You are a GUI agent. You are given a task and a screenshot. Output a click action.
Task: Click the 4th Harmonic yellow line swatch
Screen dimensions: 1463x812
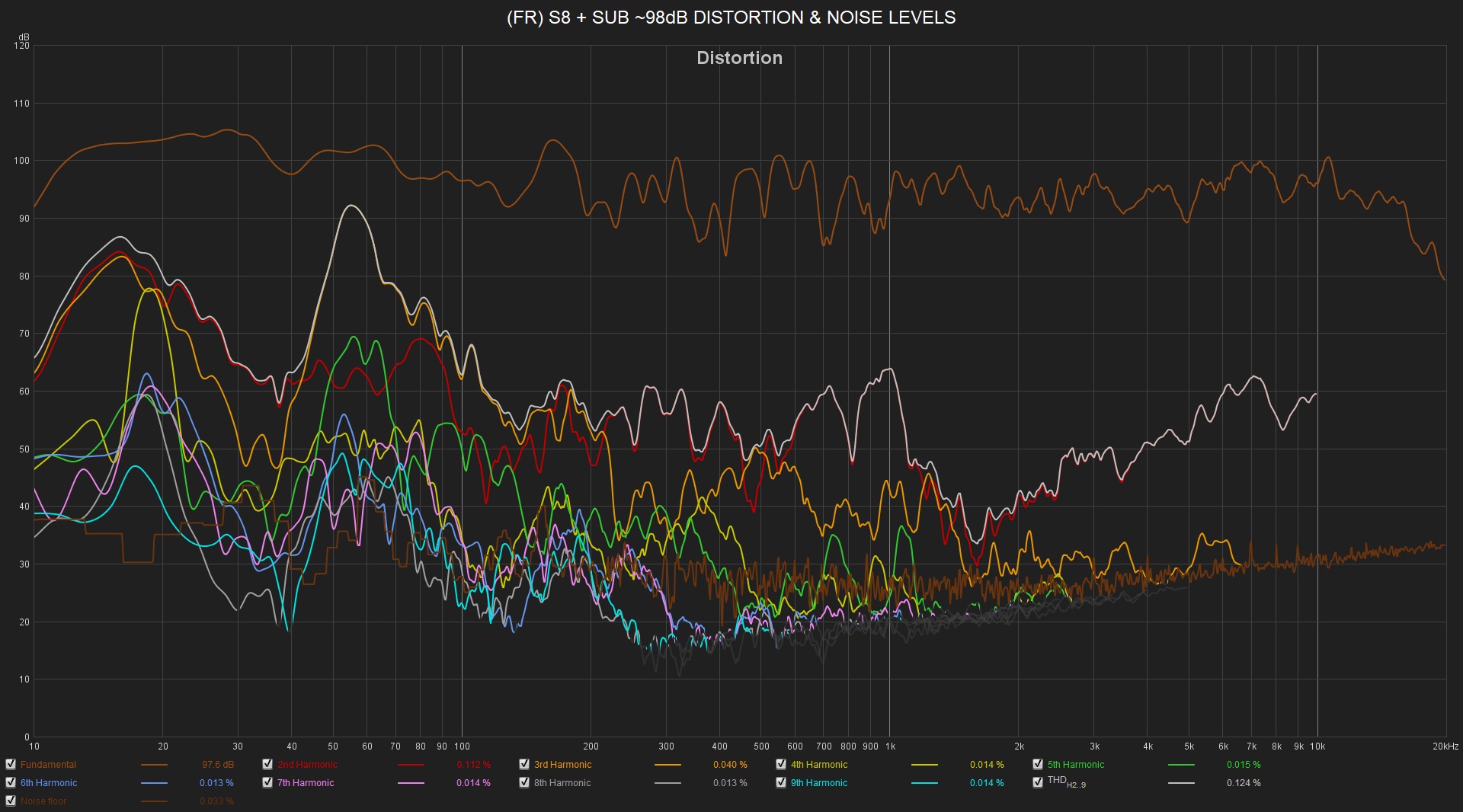click(924, 765)
